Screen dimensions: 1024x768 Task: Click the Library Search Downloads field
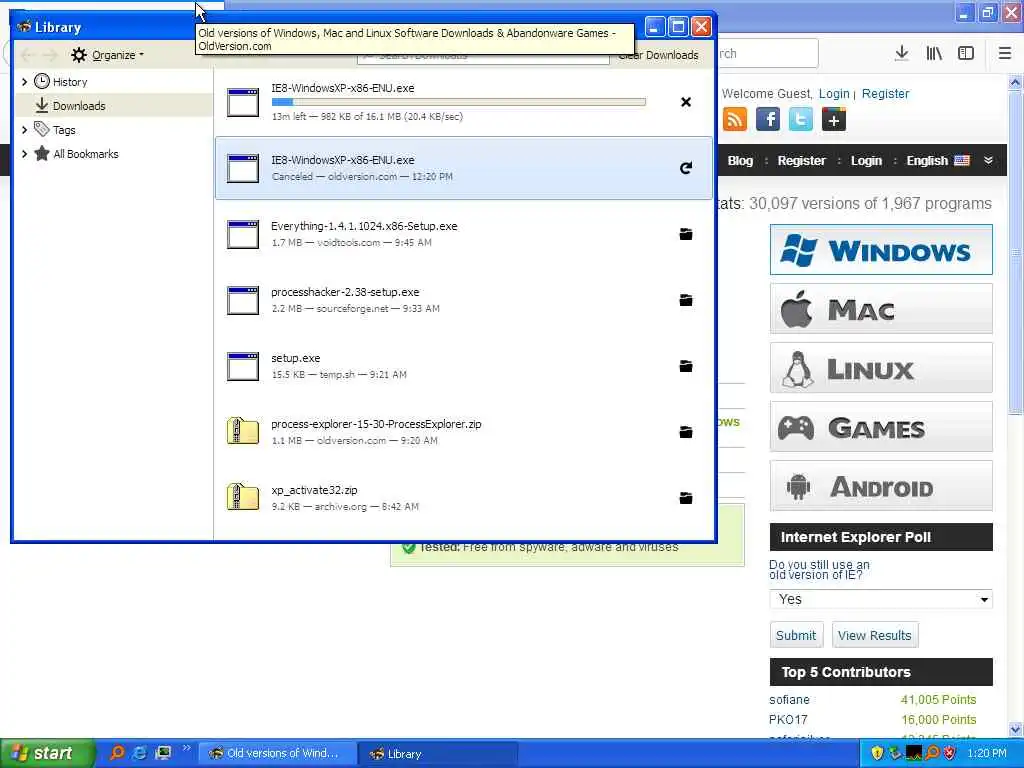[x=483, y=56]
